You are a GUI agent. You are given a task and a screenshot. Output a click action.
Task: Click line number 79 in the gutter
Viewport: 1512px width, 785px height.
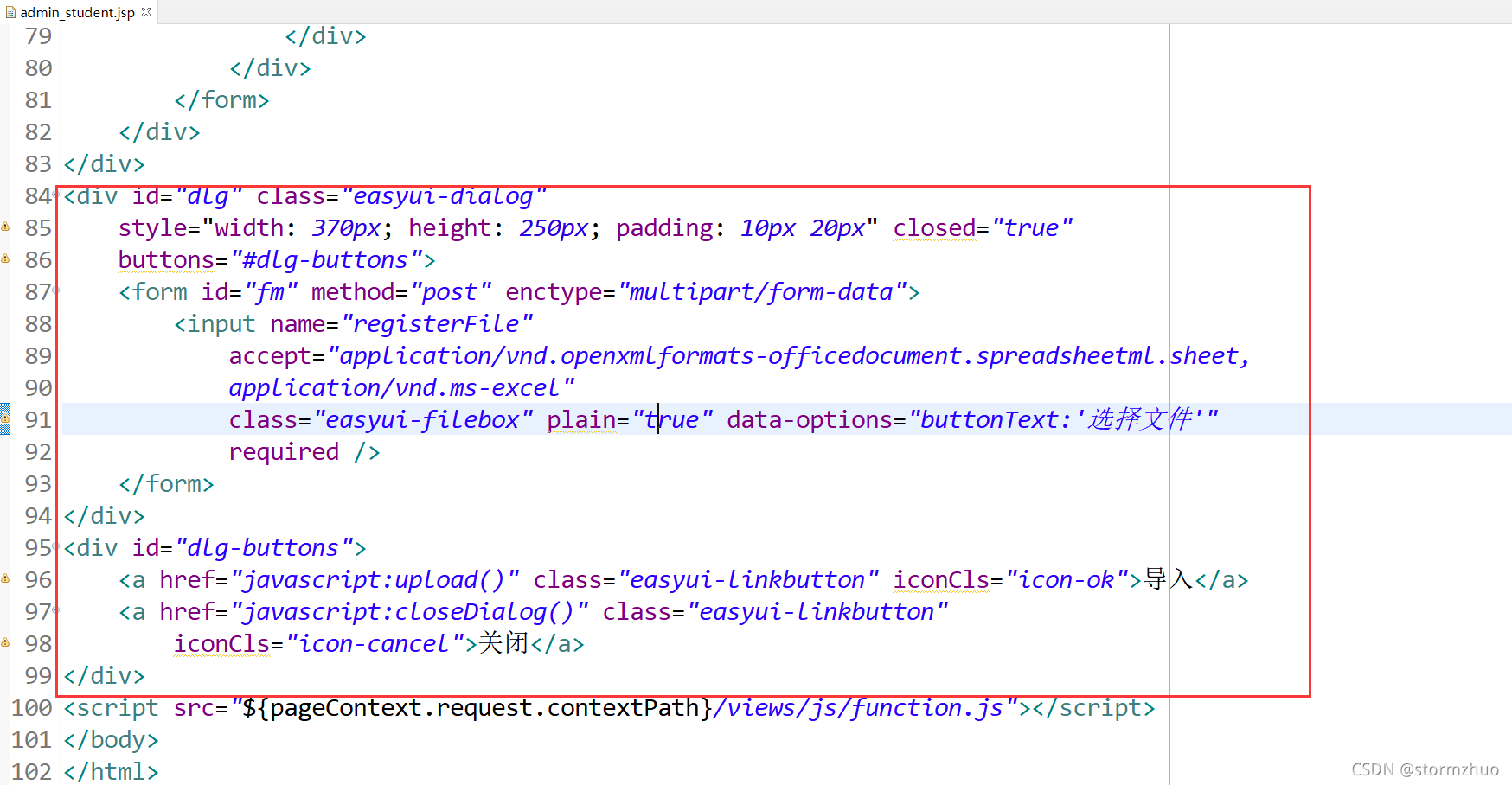(38, 36)
